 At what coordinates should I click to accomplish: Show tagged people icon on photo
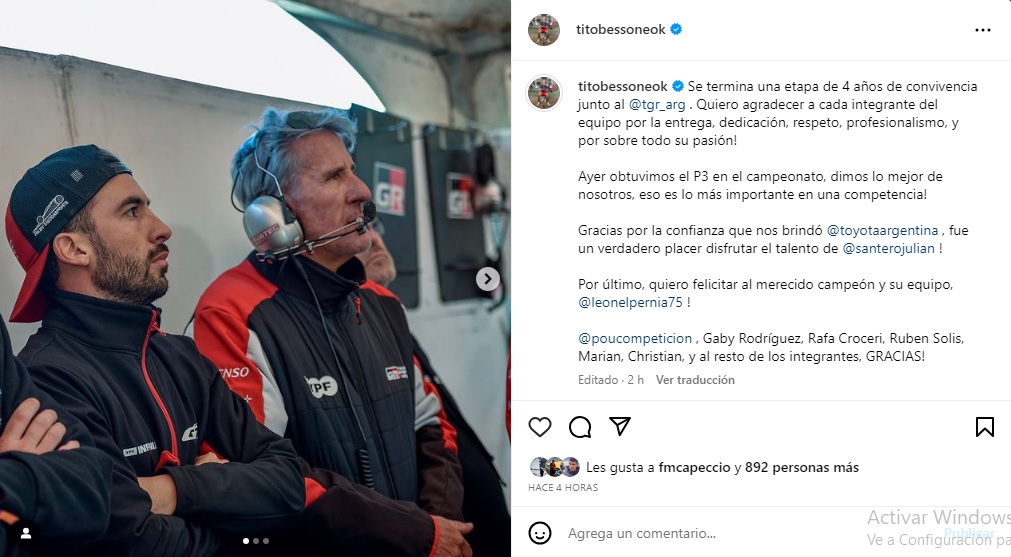click(x=26, y=533)
